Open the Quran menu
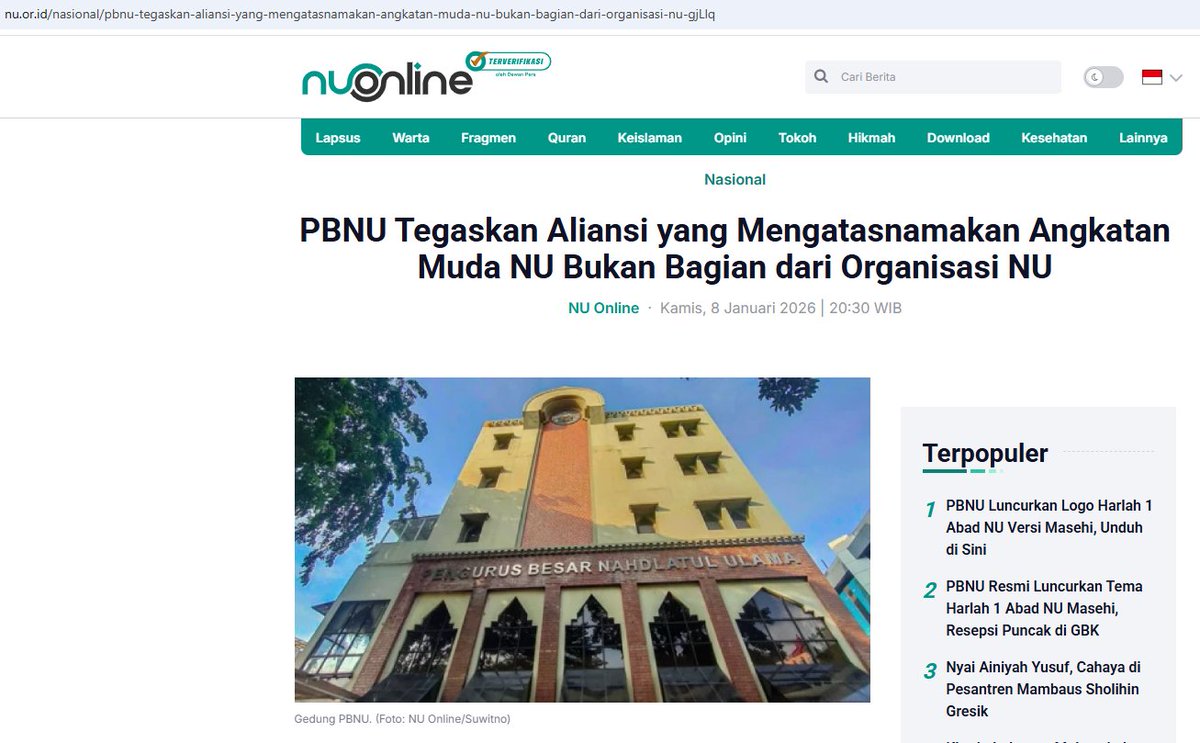1200x743 pixels. pyautogui.click(x=567, y=138)
